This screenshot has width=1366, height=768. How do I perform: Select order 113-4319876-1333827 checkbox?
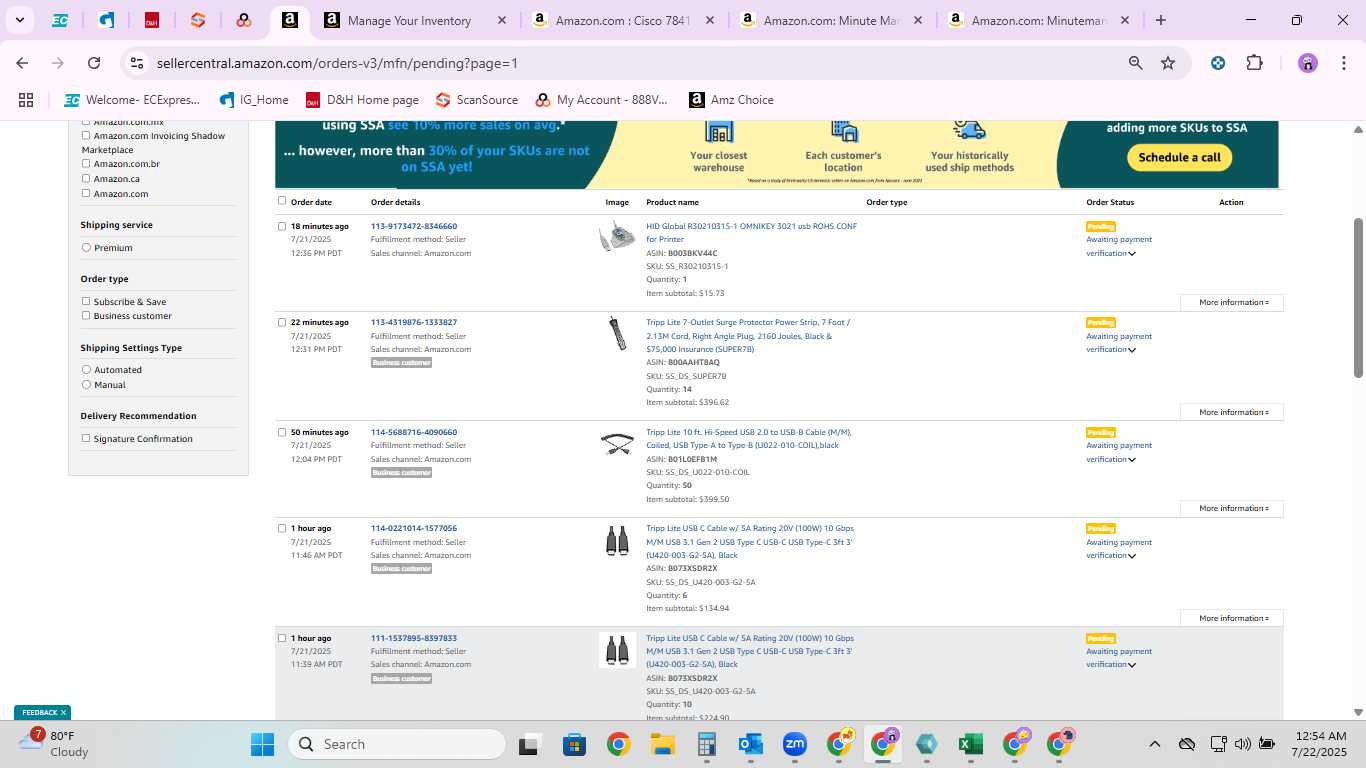(x=282, y=322)
